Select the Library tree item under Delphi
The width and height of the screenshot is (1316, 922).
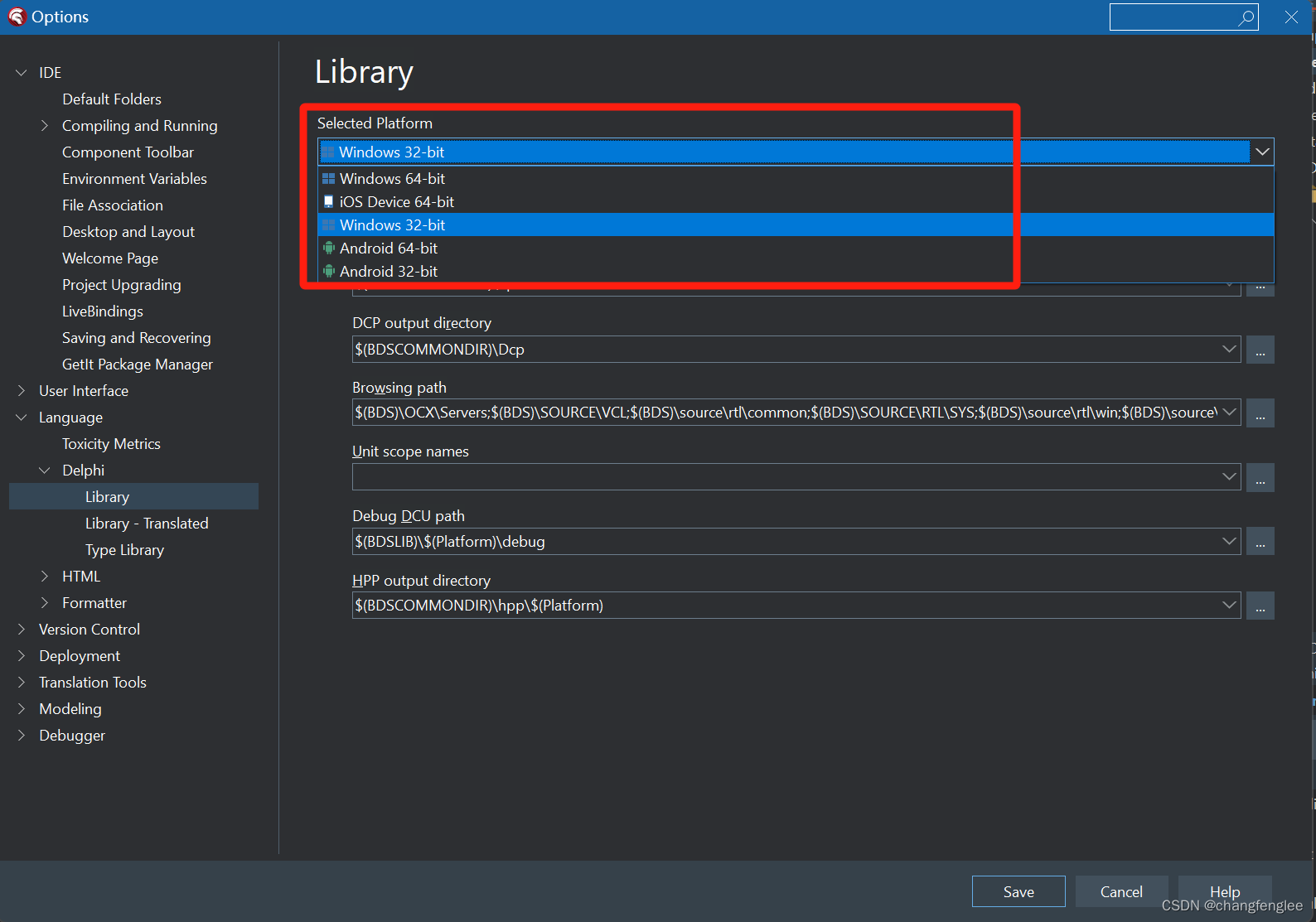click(133, 496)
